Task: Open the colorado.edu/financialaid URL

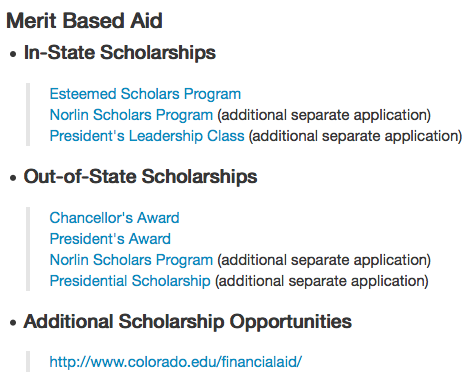Action: click(x=176, y=362)
